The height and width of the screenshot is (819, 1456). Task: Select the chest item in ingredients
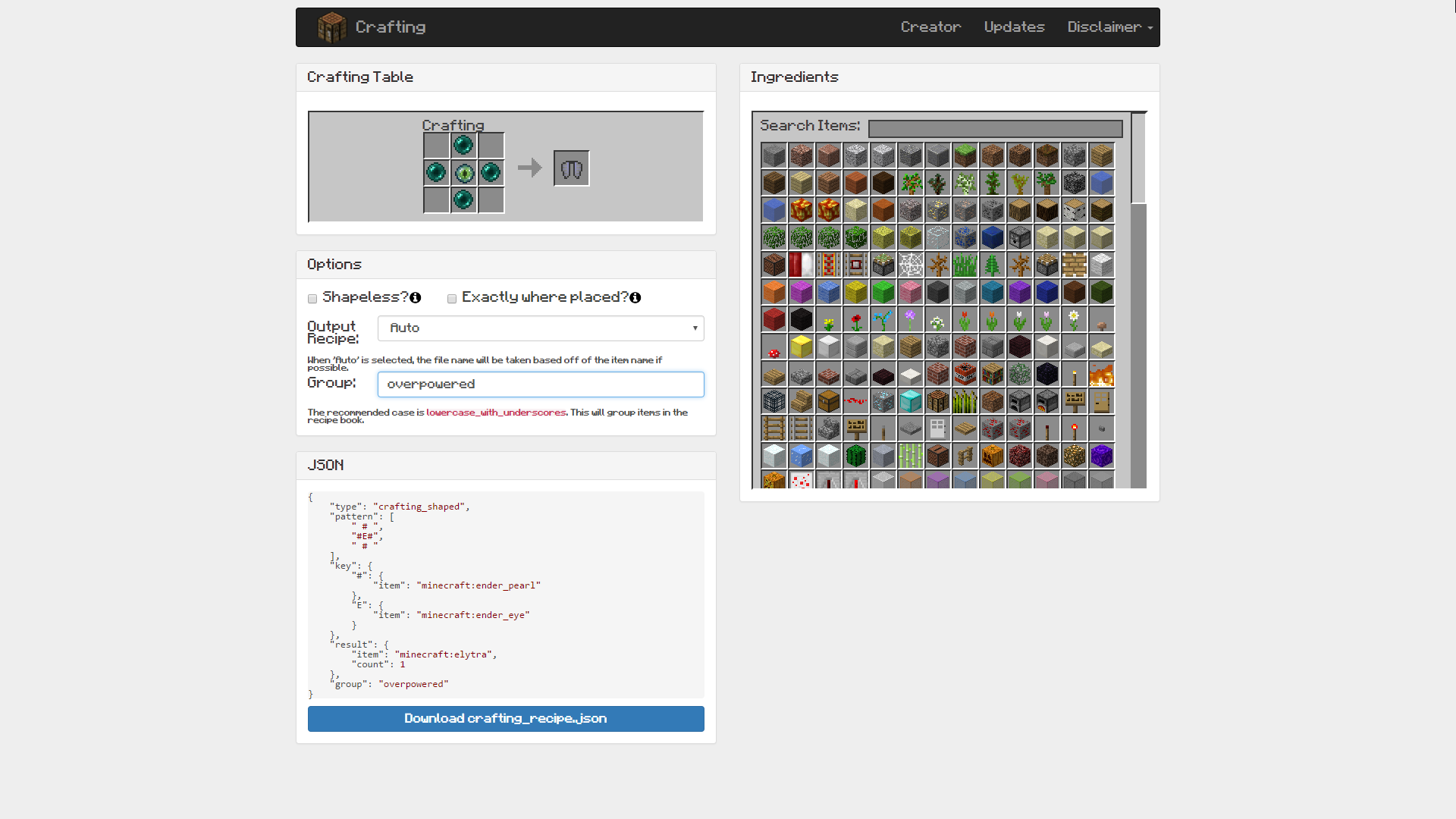coord(828,401)
